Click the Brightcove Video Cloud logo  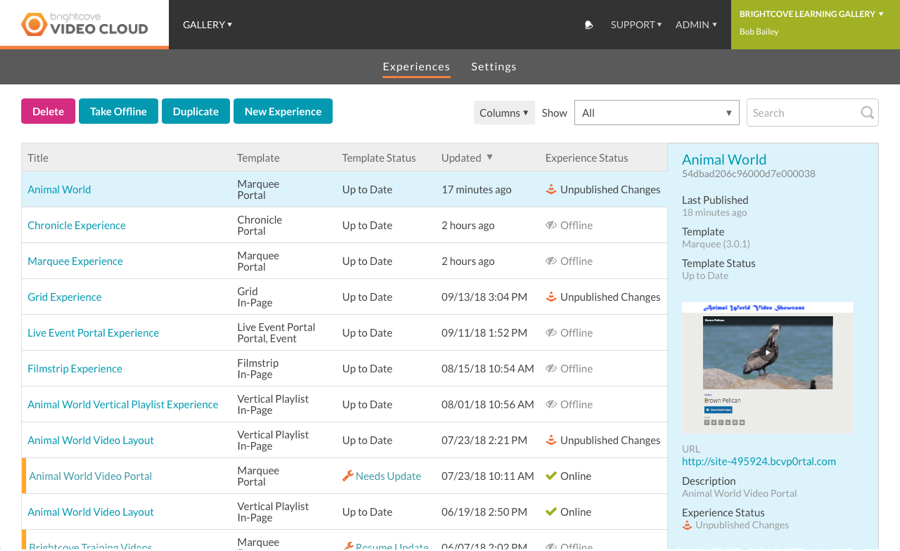(84, 24)
